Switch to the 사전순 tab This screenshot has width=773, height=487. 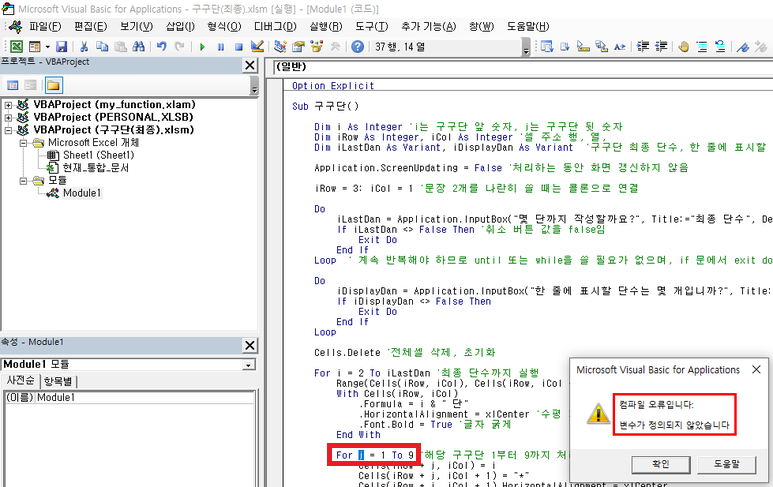[x=21, y=381]
